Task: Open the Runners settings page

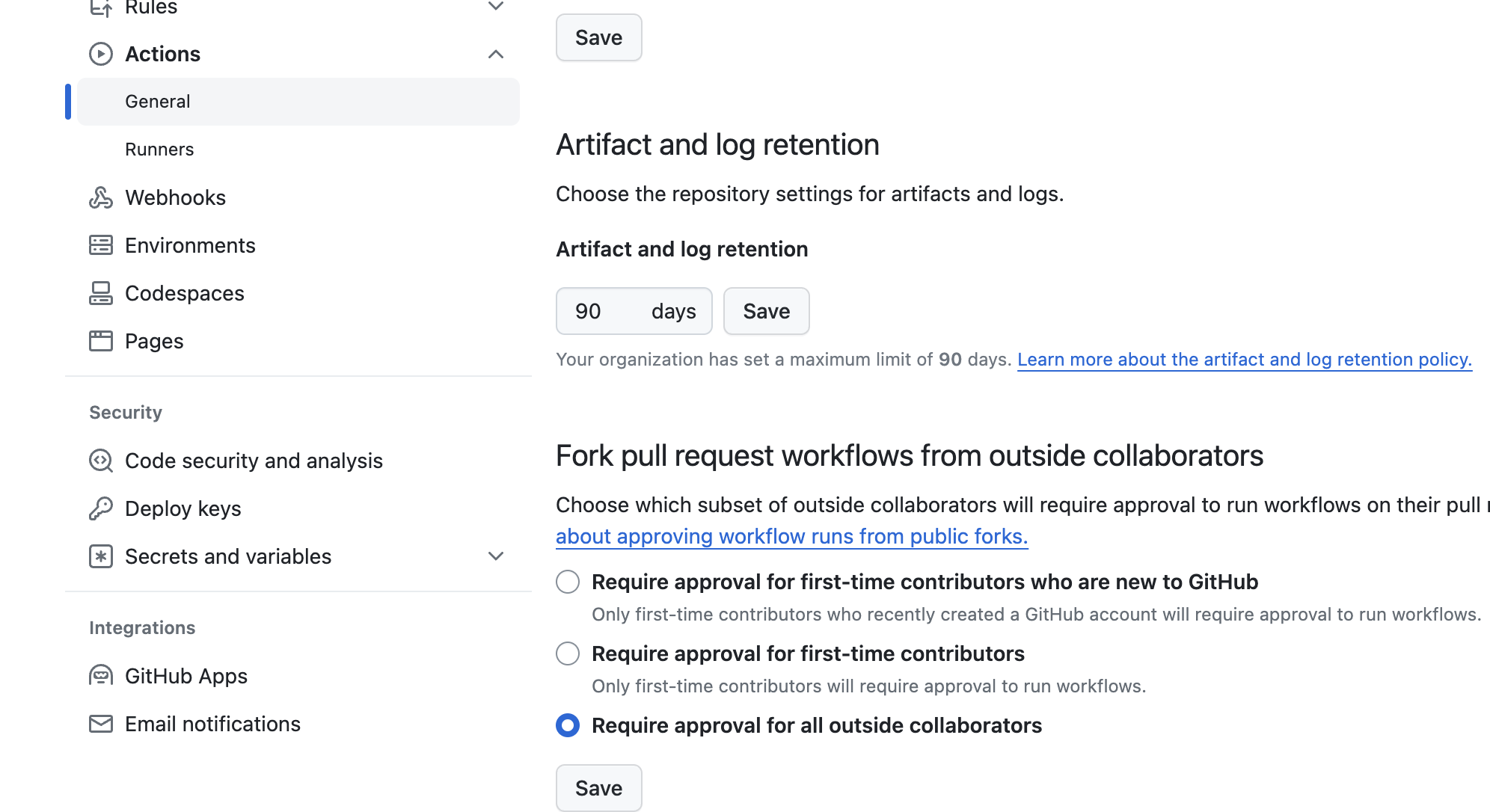Action: (159, 150)
